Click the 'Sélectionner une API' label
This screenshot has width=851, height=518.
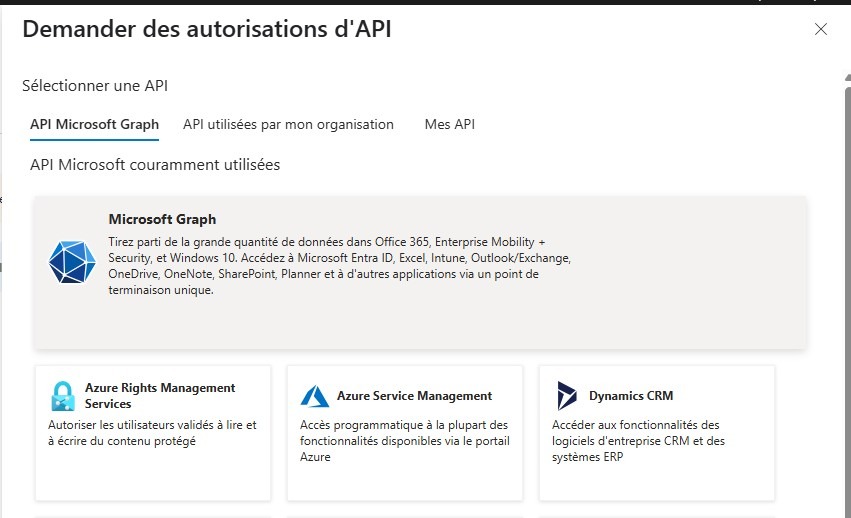(x=95, y=86)
